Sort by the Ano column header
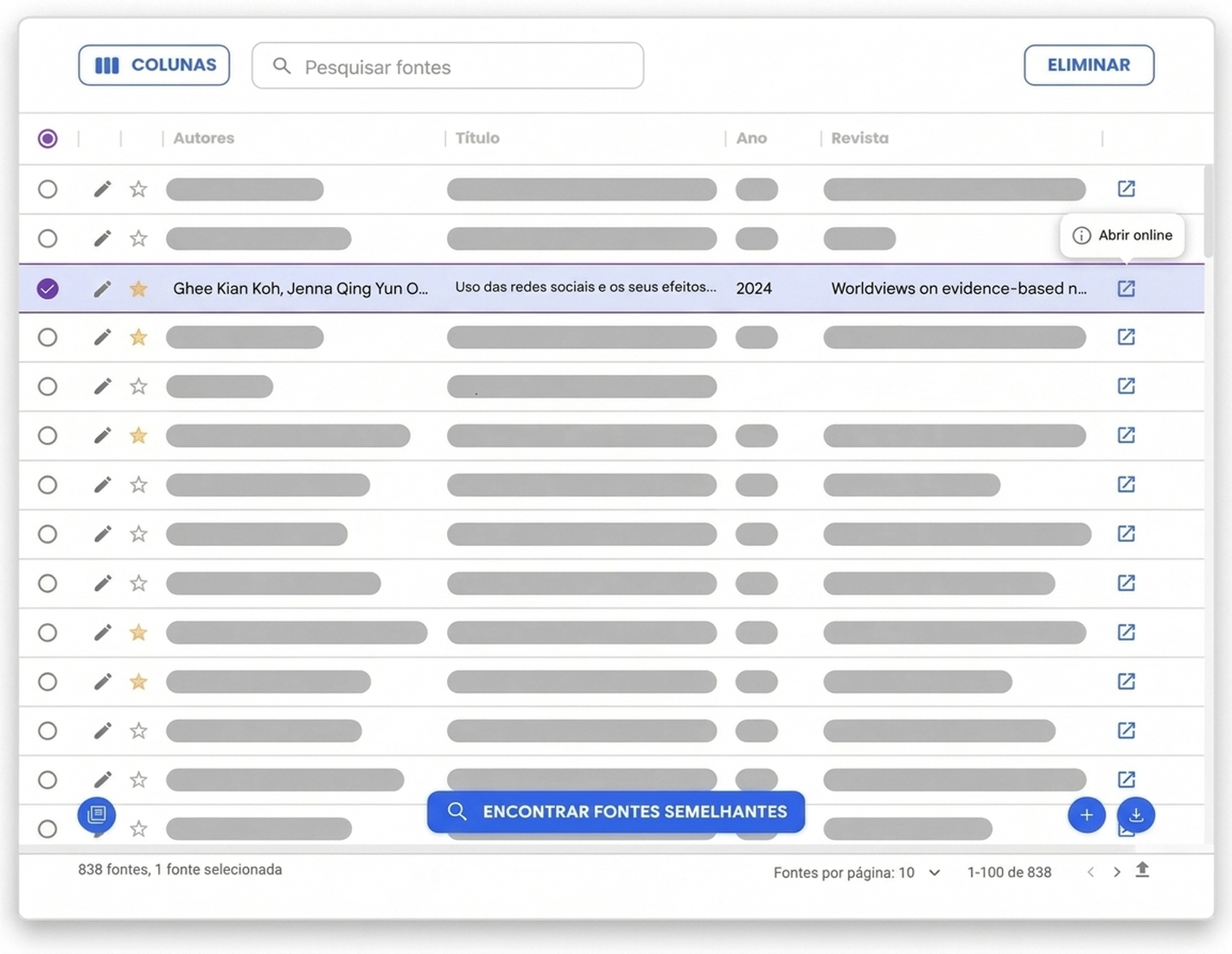The height and width of the screenshot is (954, 1232). 751,138
